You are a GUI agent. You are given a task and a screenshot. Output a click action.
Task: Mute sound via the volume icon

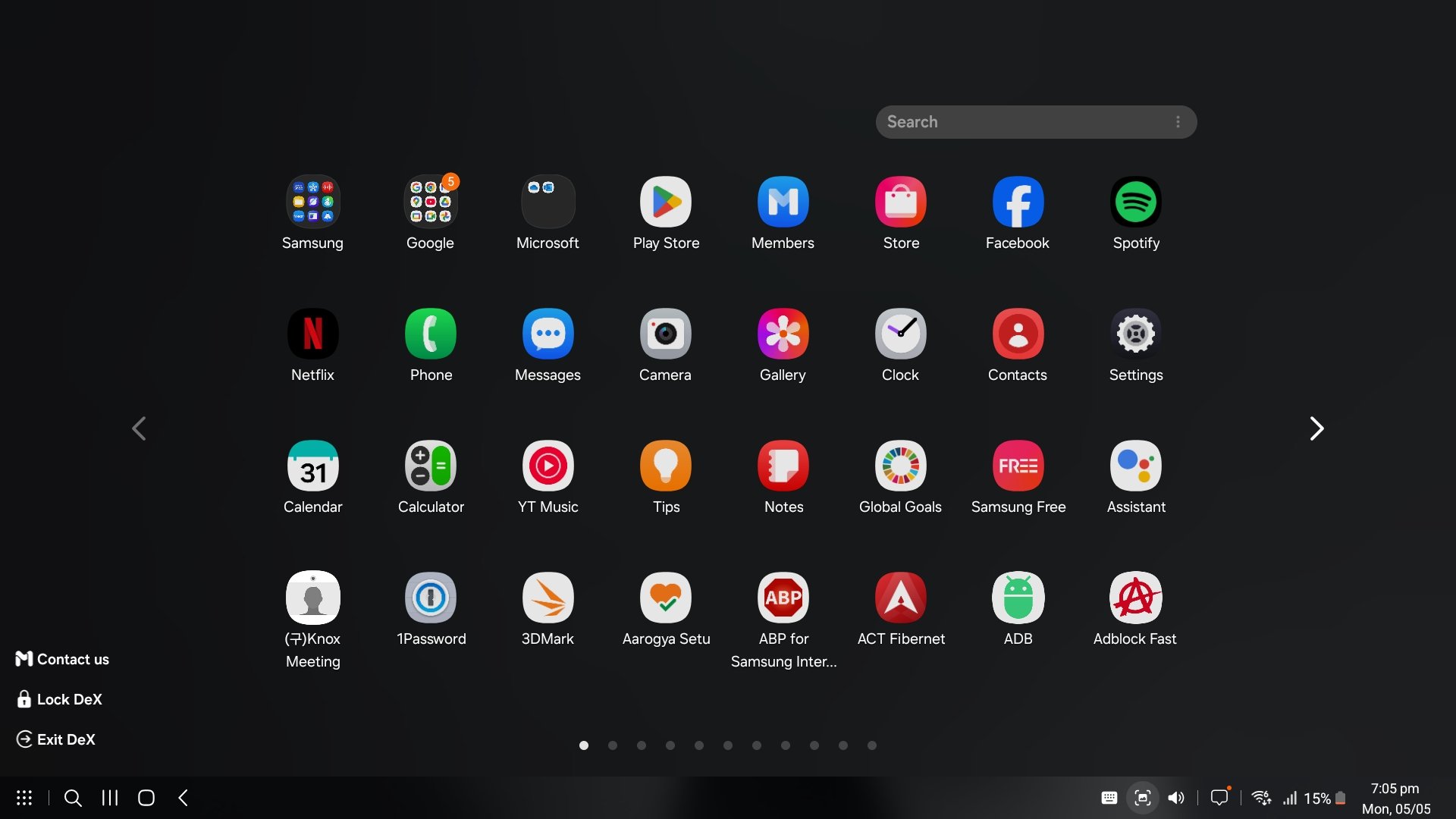1176,798
